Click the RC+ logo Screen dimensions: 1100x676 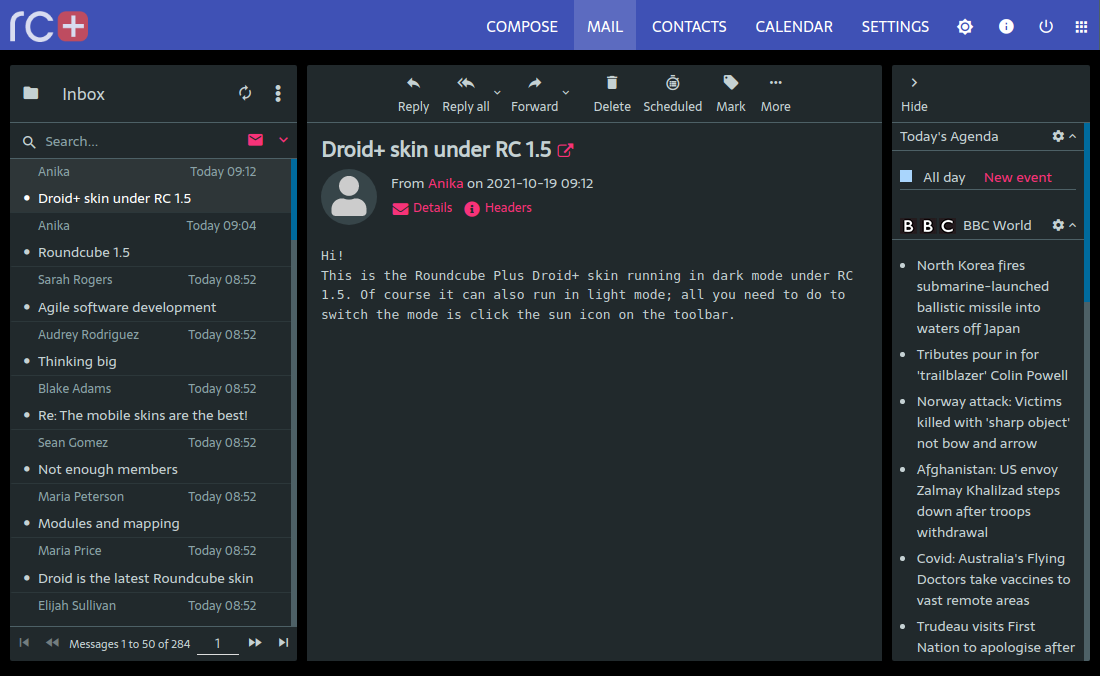click(49, 27)
